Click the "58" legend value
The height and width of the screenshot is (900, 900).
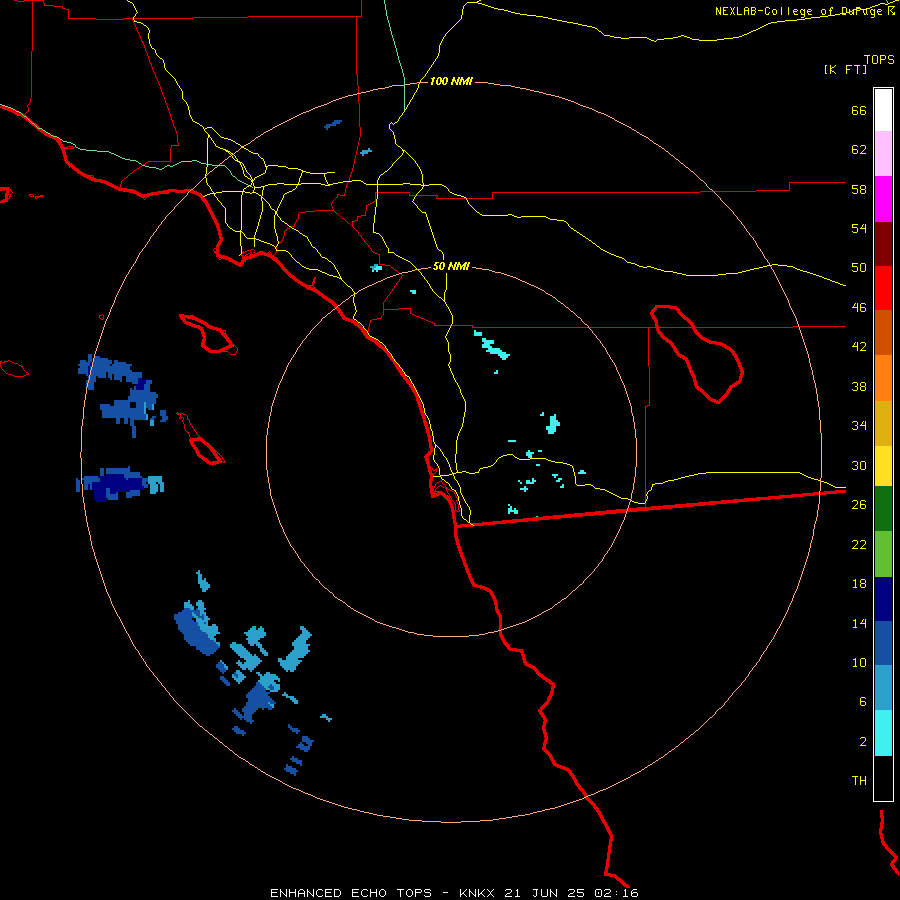click(859, 189)
